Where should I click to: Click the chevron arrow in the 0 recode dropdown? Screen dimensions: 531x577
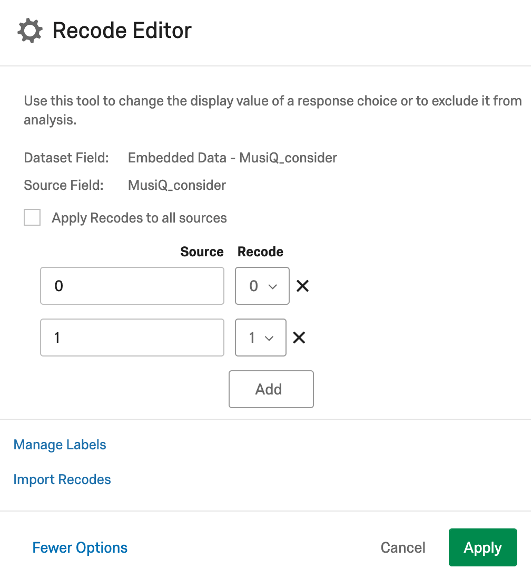272,286
